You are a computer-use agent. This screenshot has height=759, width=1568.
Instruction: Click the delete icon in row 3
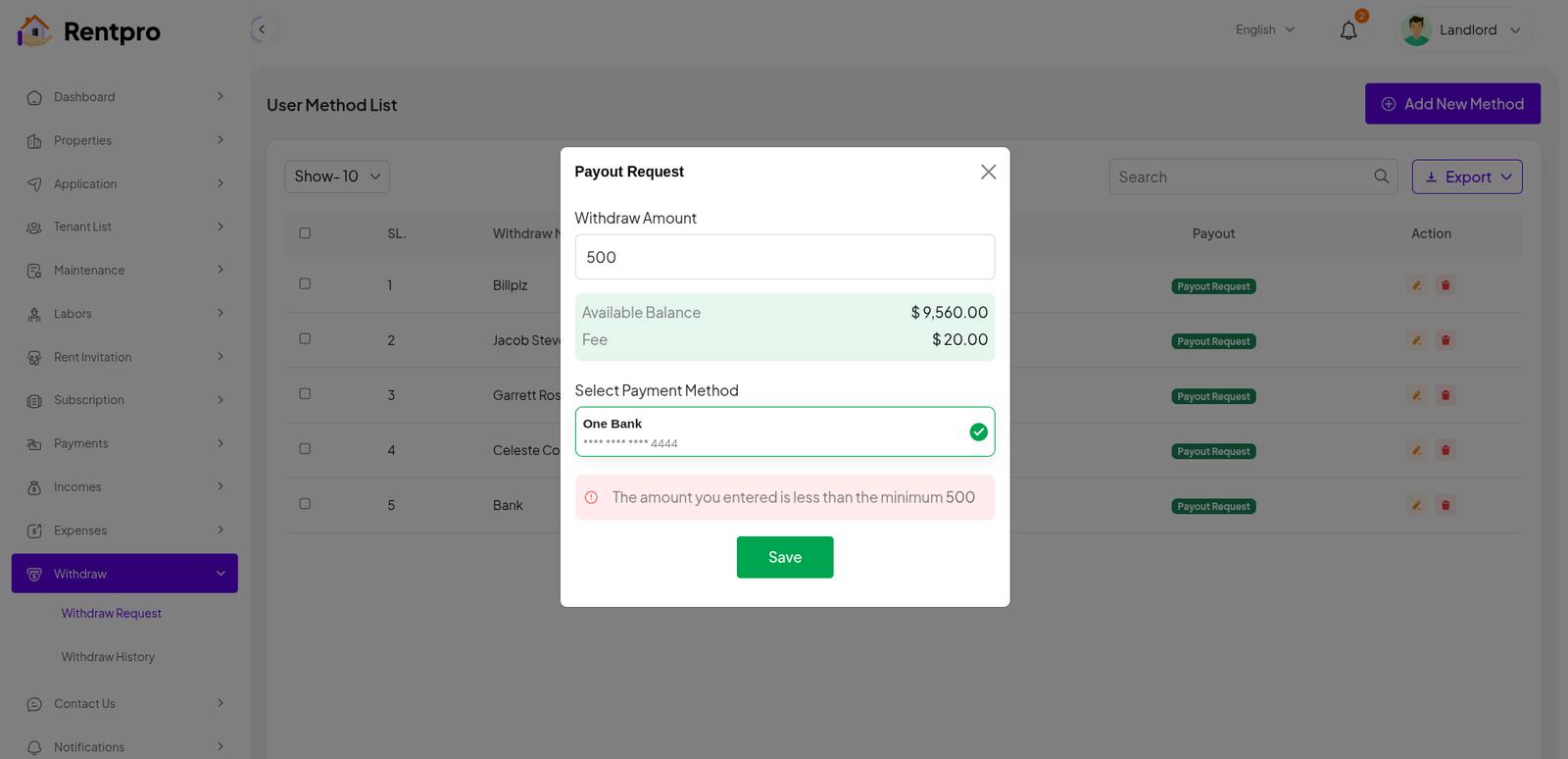1445,395
